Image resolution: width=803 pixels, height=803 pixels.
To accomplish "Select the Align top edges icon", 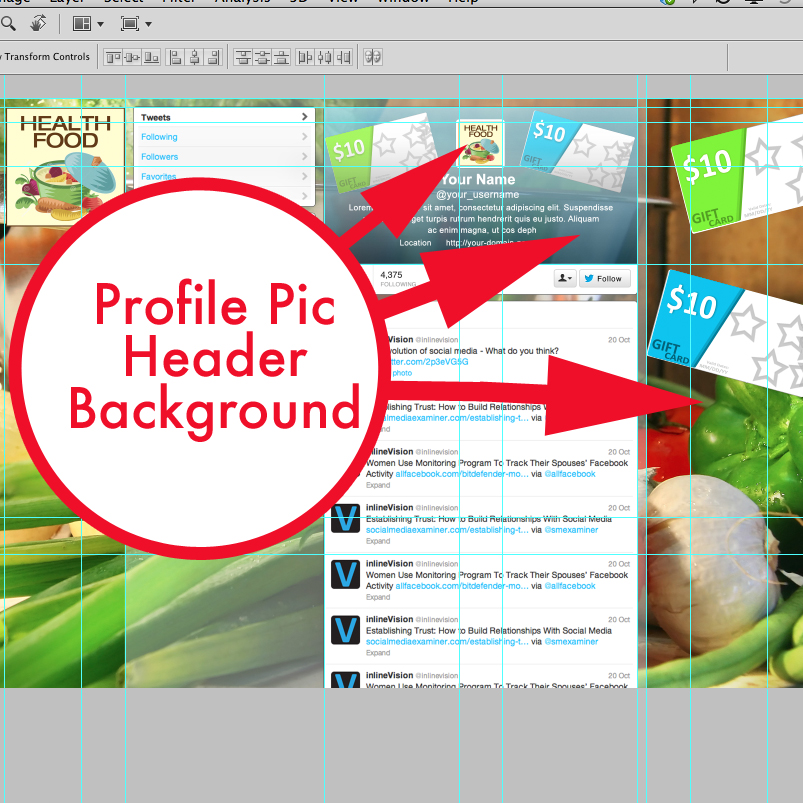I will [114, 57].
